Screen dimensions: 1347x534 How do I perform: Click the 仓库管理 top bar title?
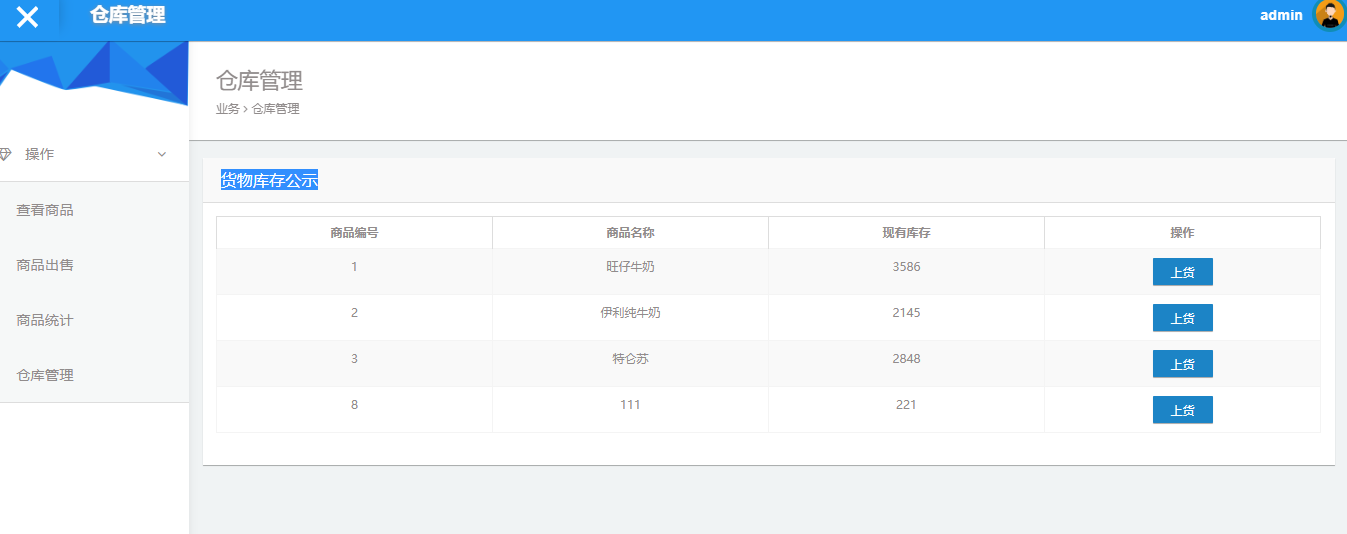click(128, 15)
